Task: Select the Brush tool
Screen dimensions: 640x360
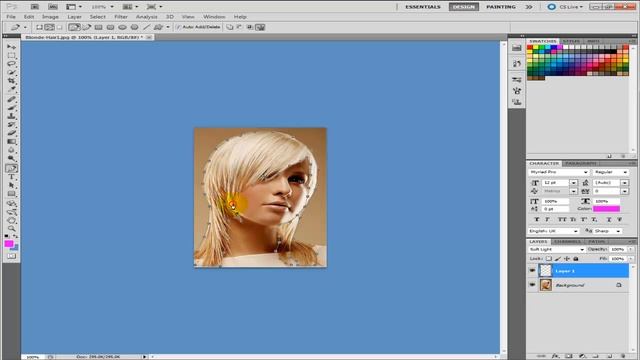Action: coord(11,108)
